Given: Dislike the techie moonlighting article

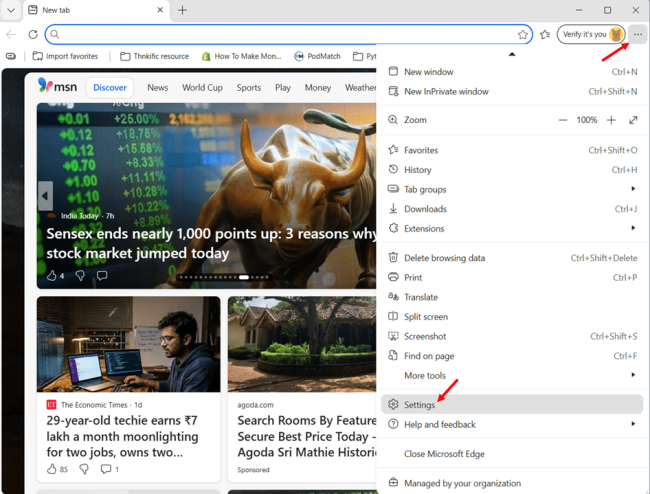Looking at the screenshot, I should (x=84, y=469).
